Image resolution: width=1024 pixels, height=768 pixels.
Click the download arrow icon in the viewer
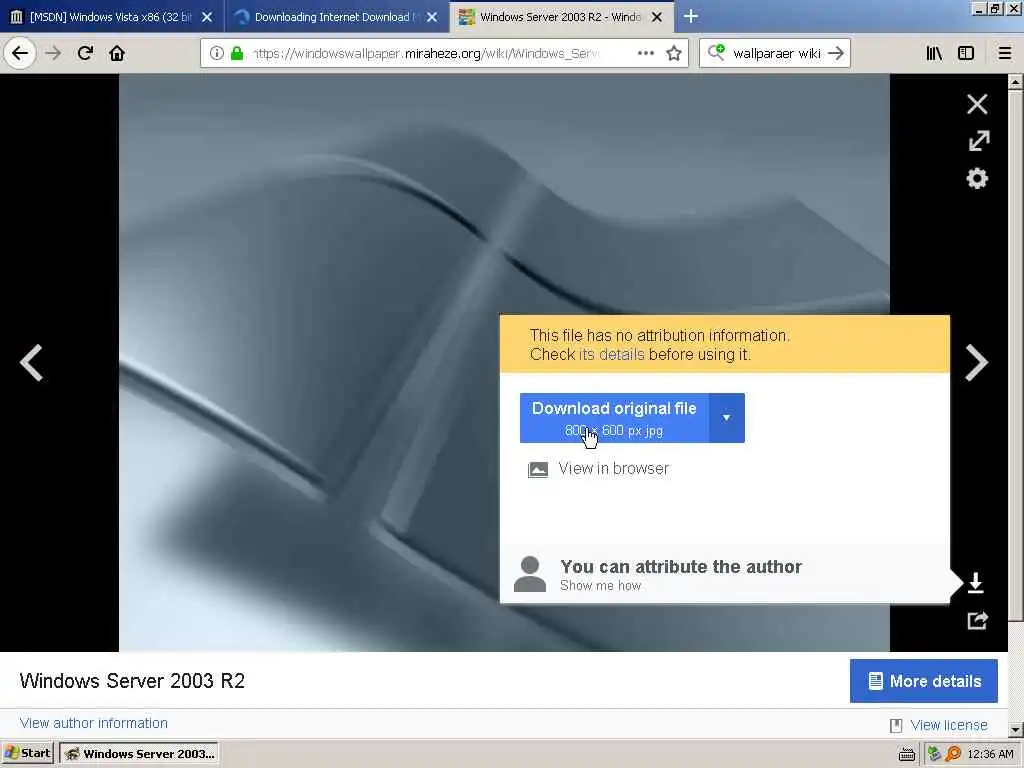tap(976, 583)
